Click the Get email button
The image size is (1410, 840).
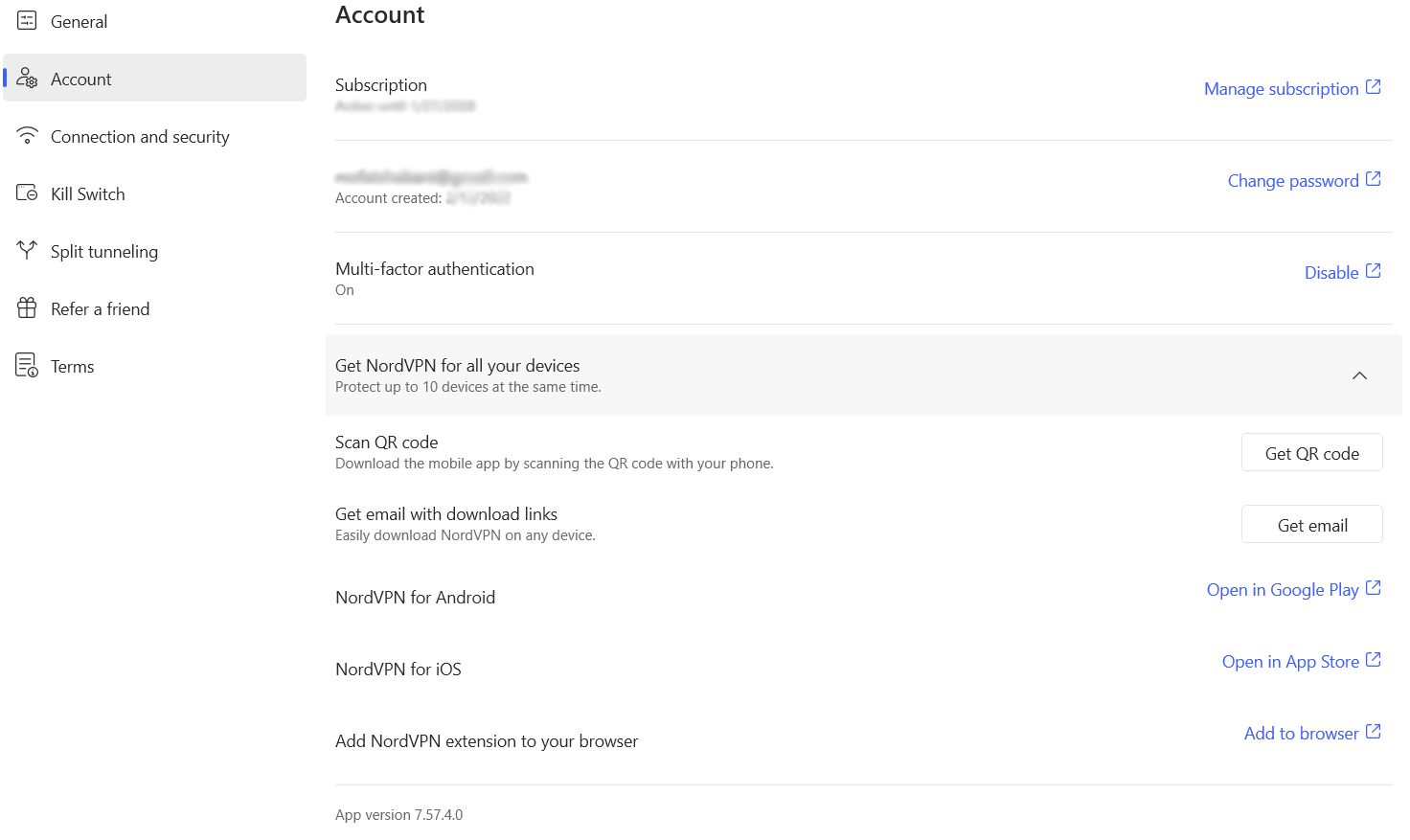pyautogui.click(x=1311, y=524)
